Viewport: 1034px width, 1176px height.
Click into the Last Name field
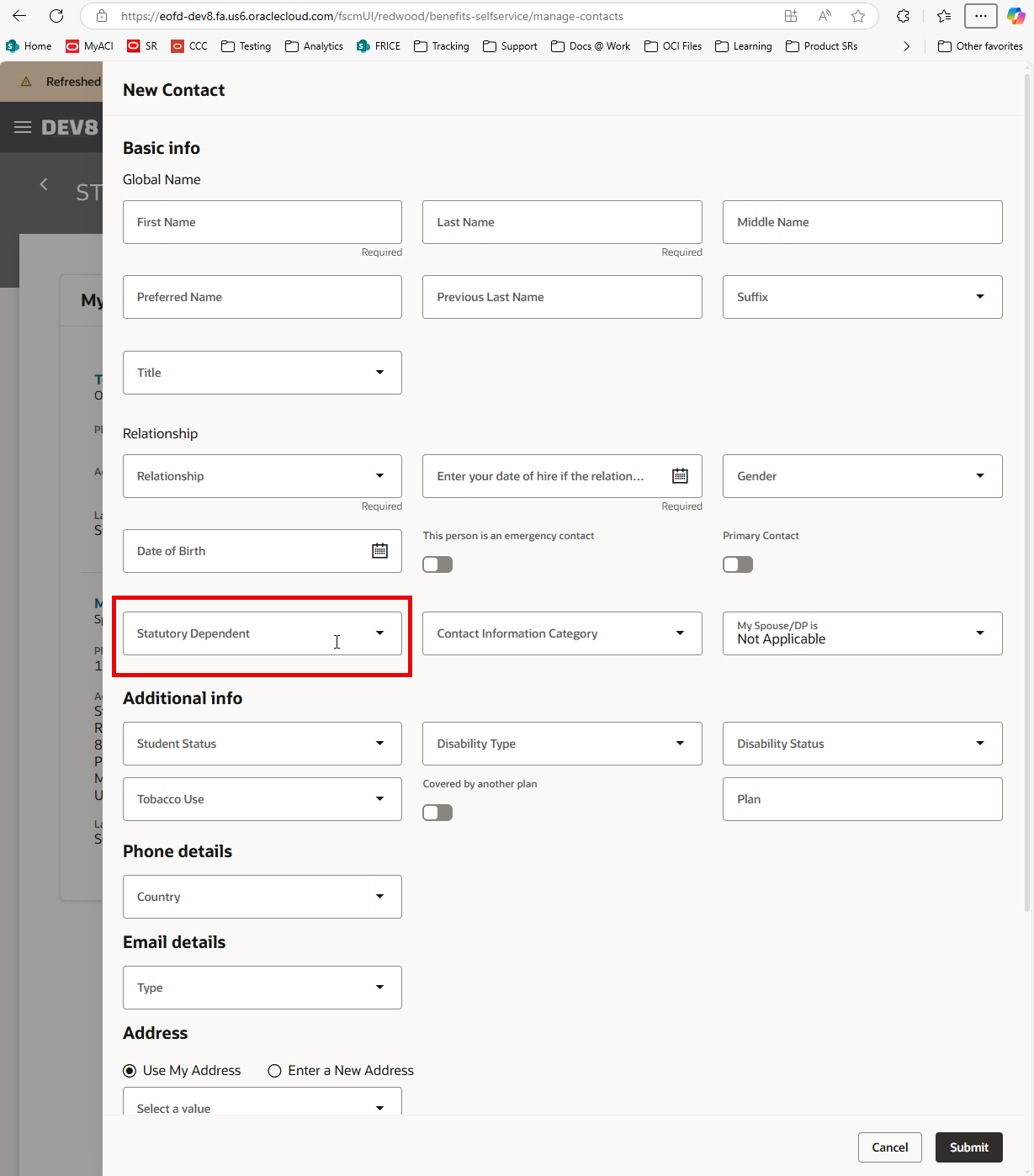click(x=562, y=222)
